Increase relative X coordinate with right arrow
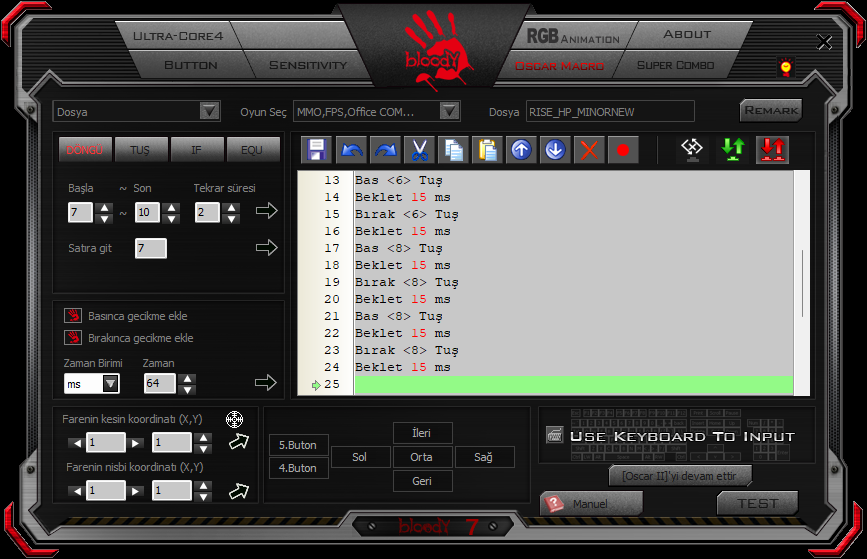This screenshot has height=559, width=867. [135, 491]
